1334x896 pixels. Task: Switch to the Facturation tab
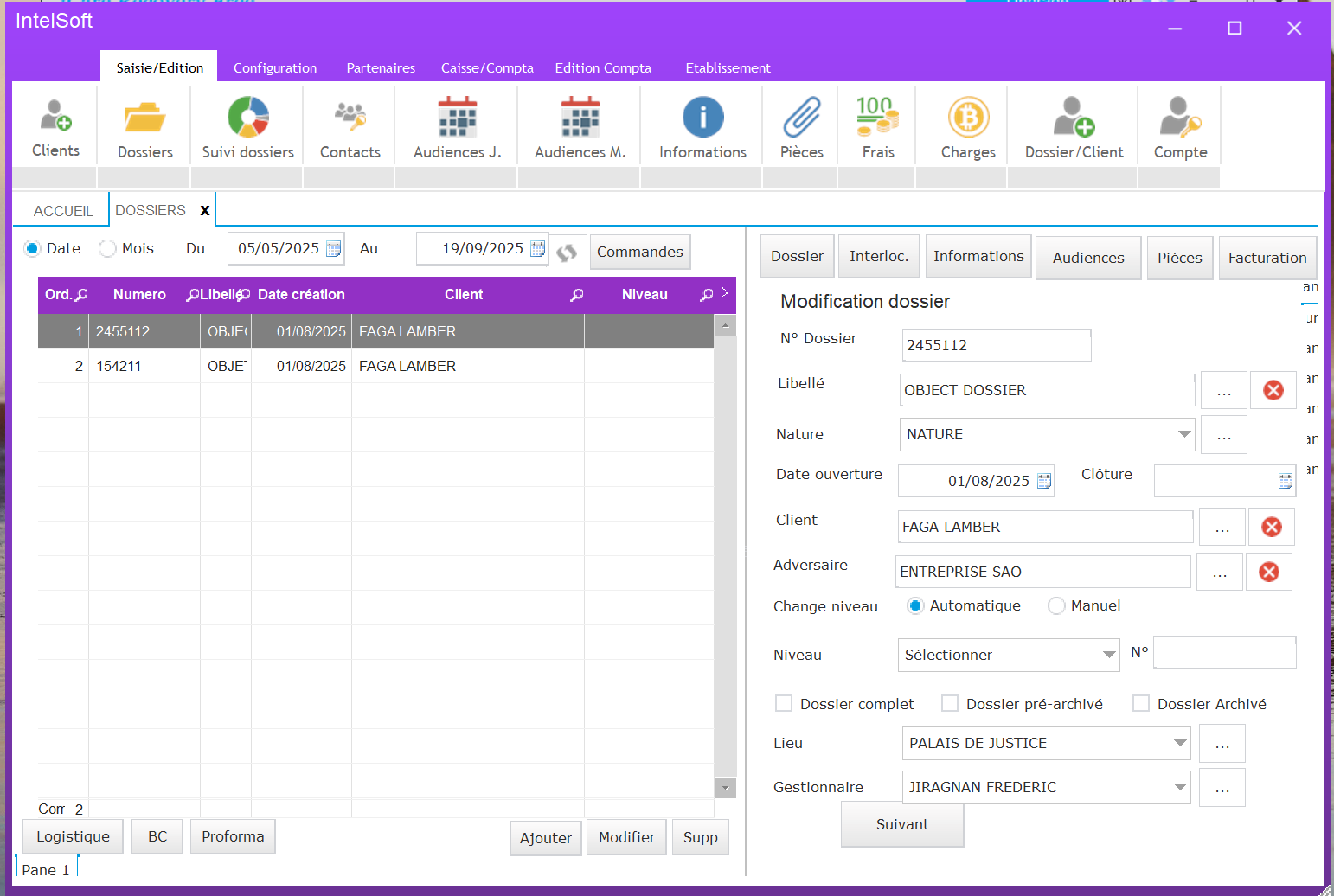coord(1267,258)
